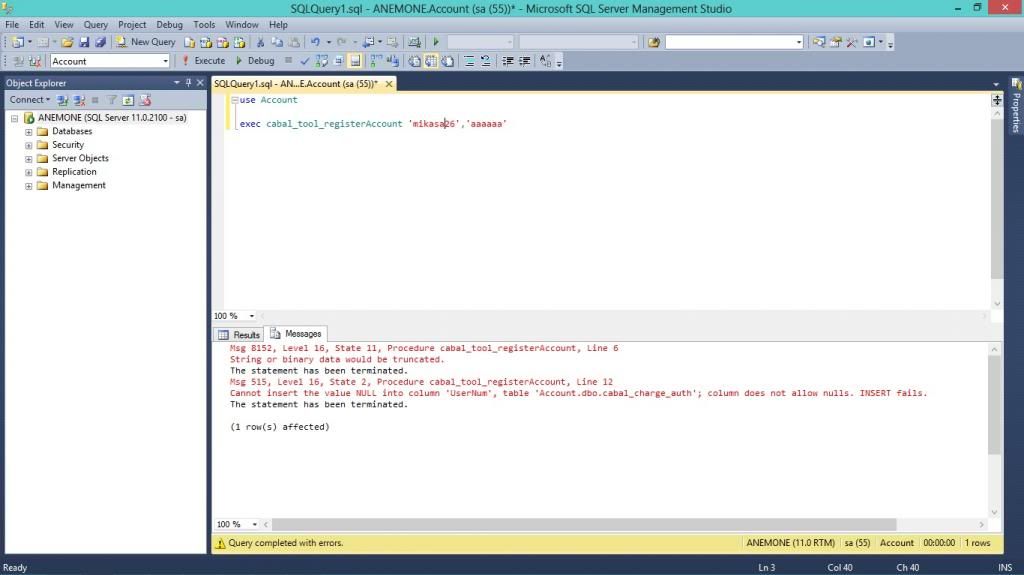Click the Parse checkmark icon
Image resolution: width=1024 pixels, height=575 pixels.
tap(305, 61)
